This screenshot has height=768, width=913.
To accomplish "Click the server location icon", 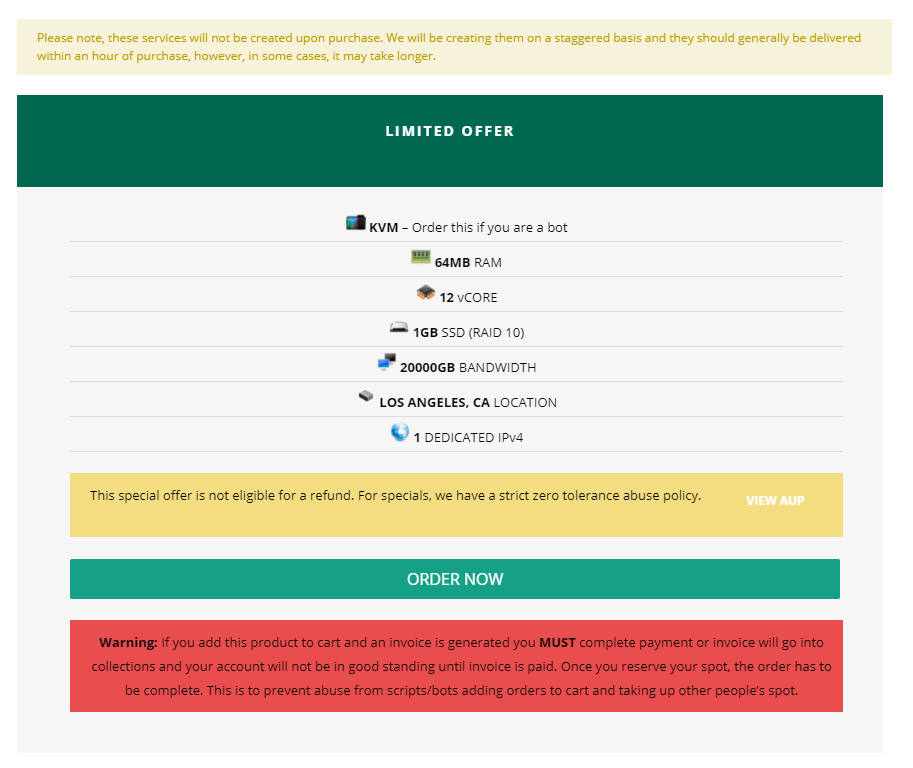I will point(366,396).
